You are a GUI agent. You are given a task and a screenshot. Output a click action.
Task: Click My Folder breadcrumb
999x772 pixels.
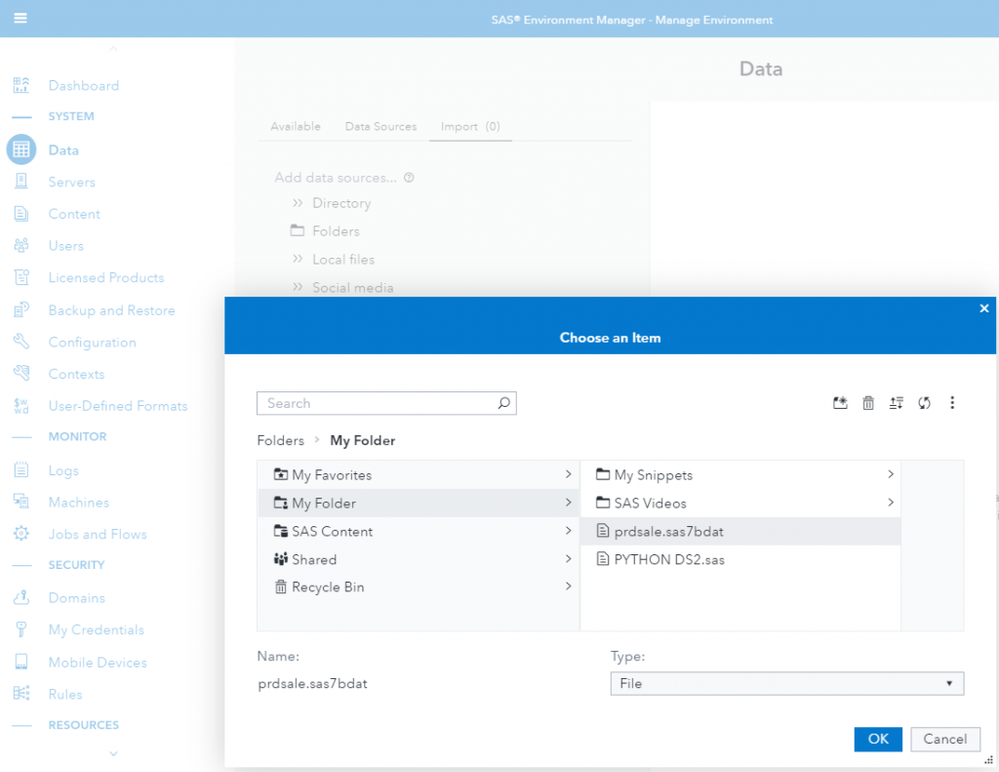click(x=363, y=440)
